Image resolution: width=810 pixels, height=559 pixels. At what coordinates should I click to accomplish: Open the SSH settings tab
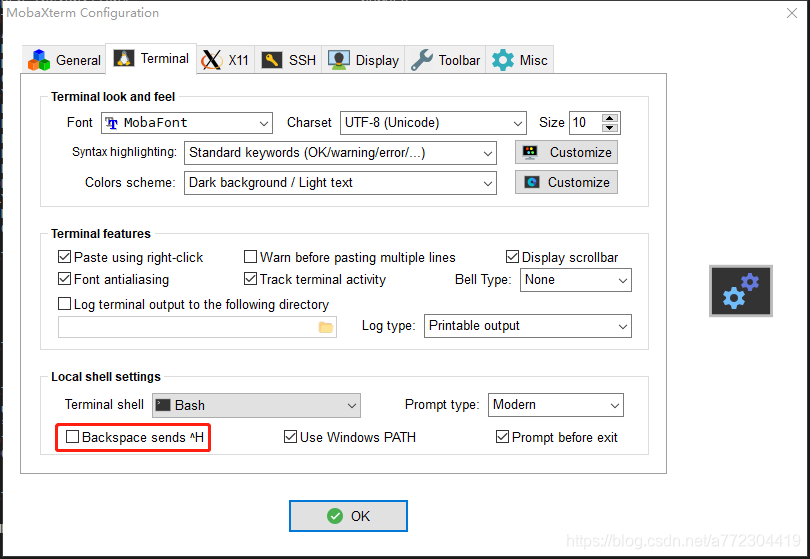point(288,60)
